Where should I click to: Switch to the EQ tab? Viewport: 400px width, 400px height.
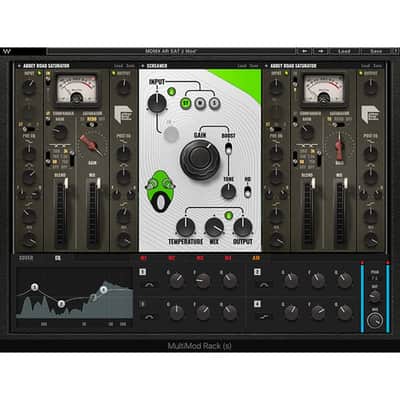(58, 258)
